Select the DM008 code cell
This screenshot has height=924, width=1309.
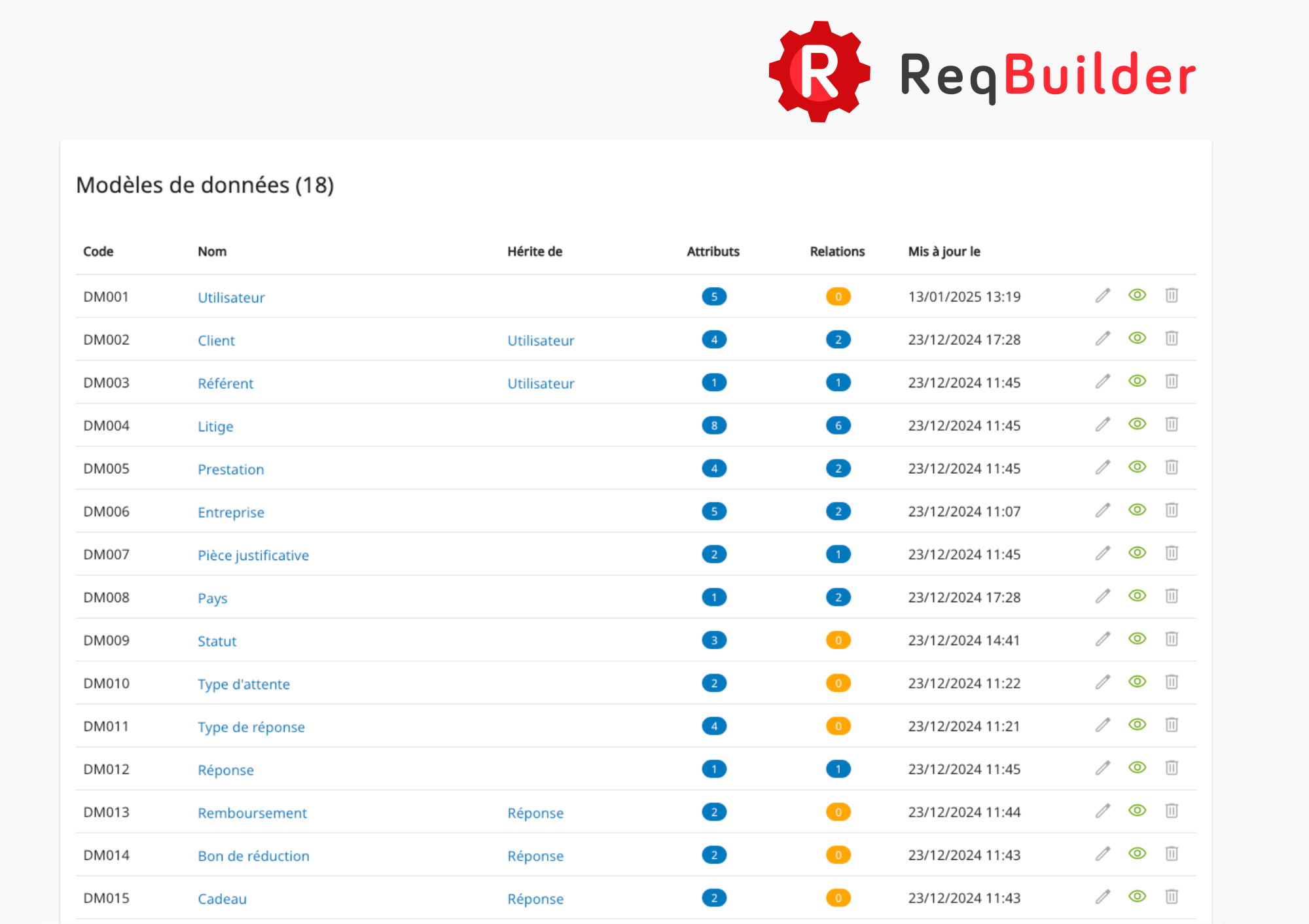(x=106, y=597)
